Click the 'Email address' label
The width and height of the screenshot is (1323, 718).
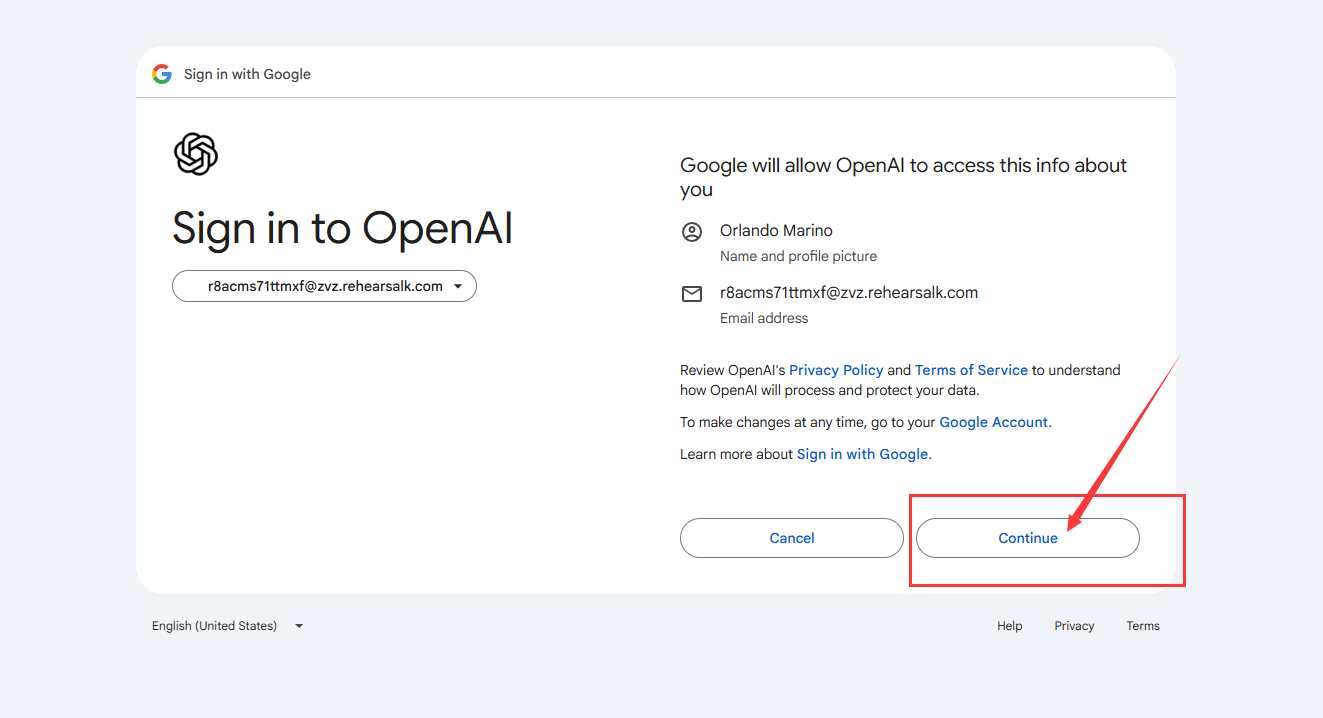click(764, 318)
